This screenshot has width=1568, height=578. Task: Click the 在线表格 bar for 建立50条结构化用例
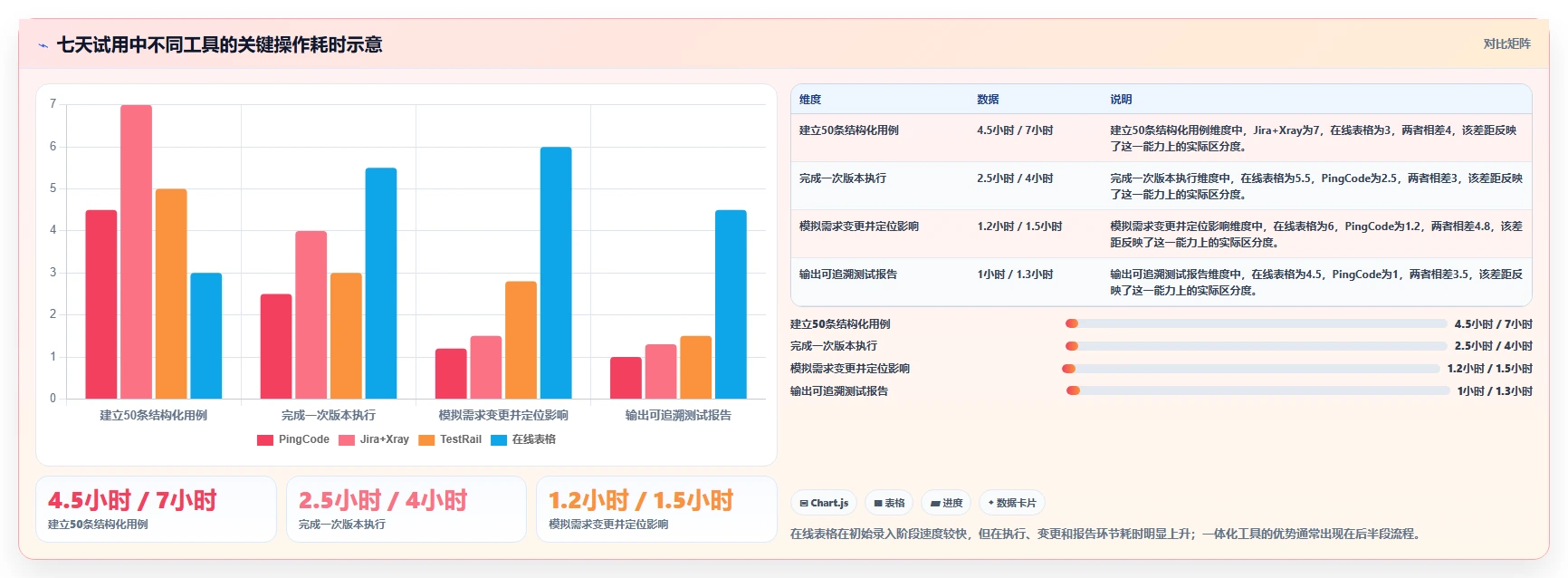pos(206,336)
